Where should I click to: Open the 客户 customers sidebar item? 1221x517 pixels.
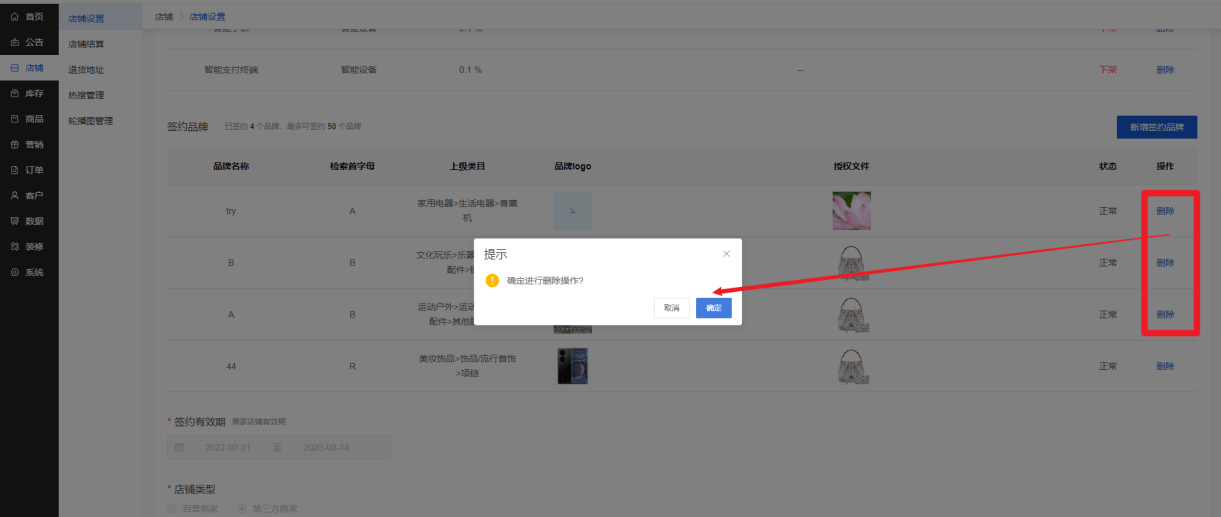[27, 195]
